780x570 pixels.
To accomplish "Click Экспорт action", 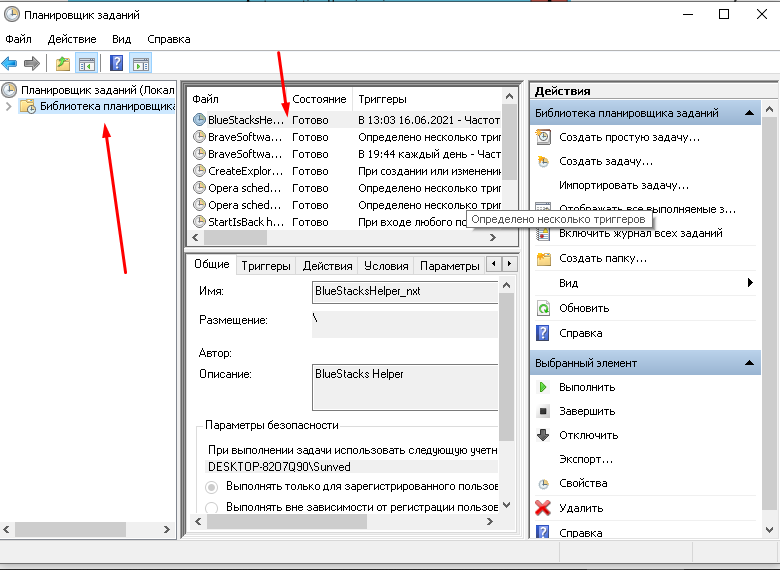I will (586, 459).
